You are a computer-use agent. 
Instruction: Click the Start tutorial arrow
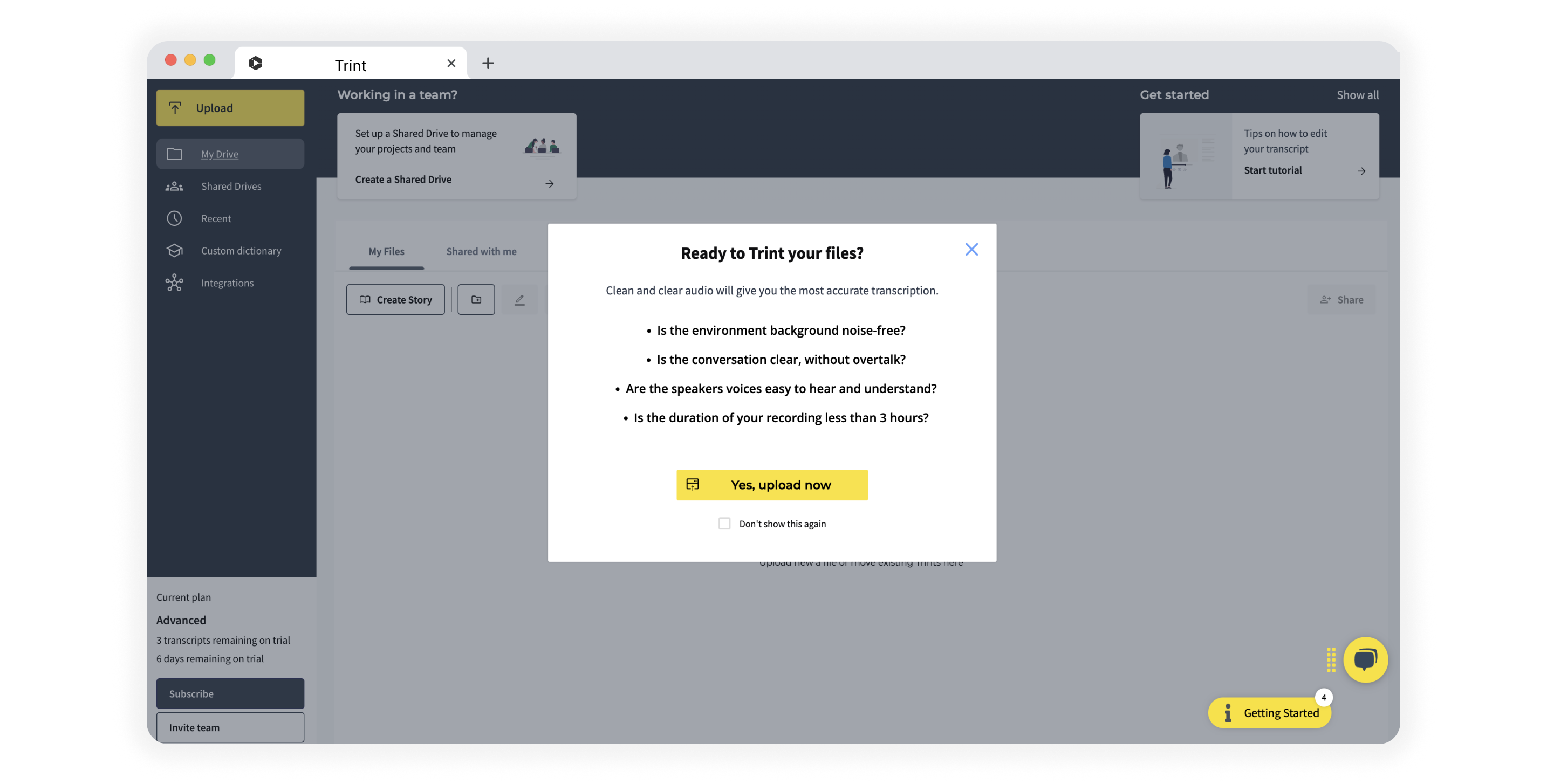point(1361,171)
